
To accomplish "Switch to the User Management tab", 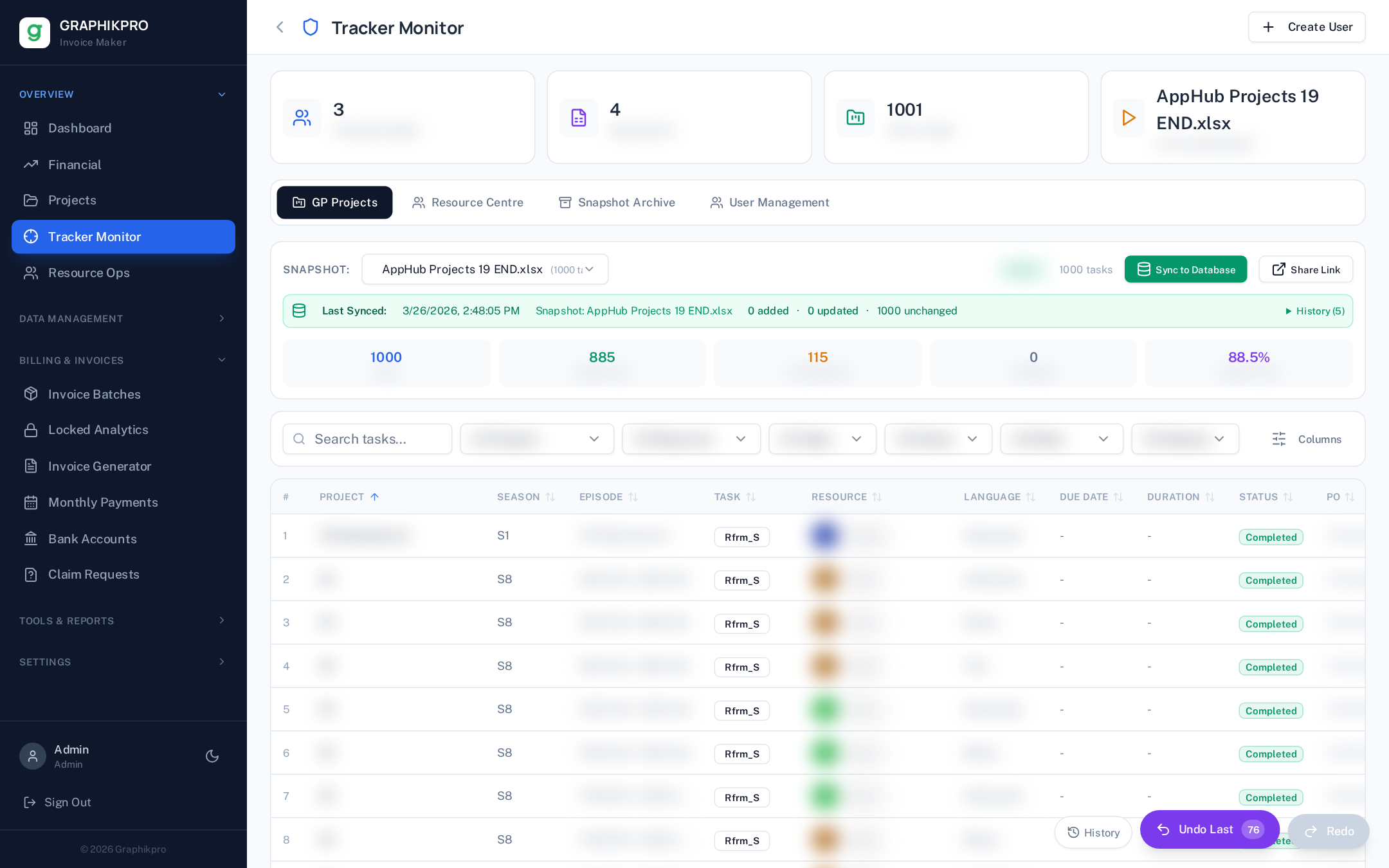I will tap(769, 203).
